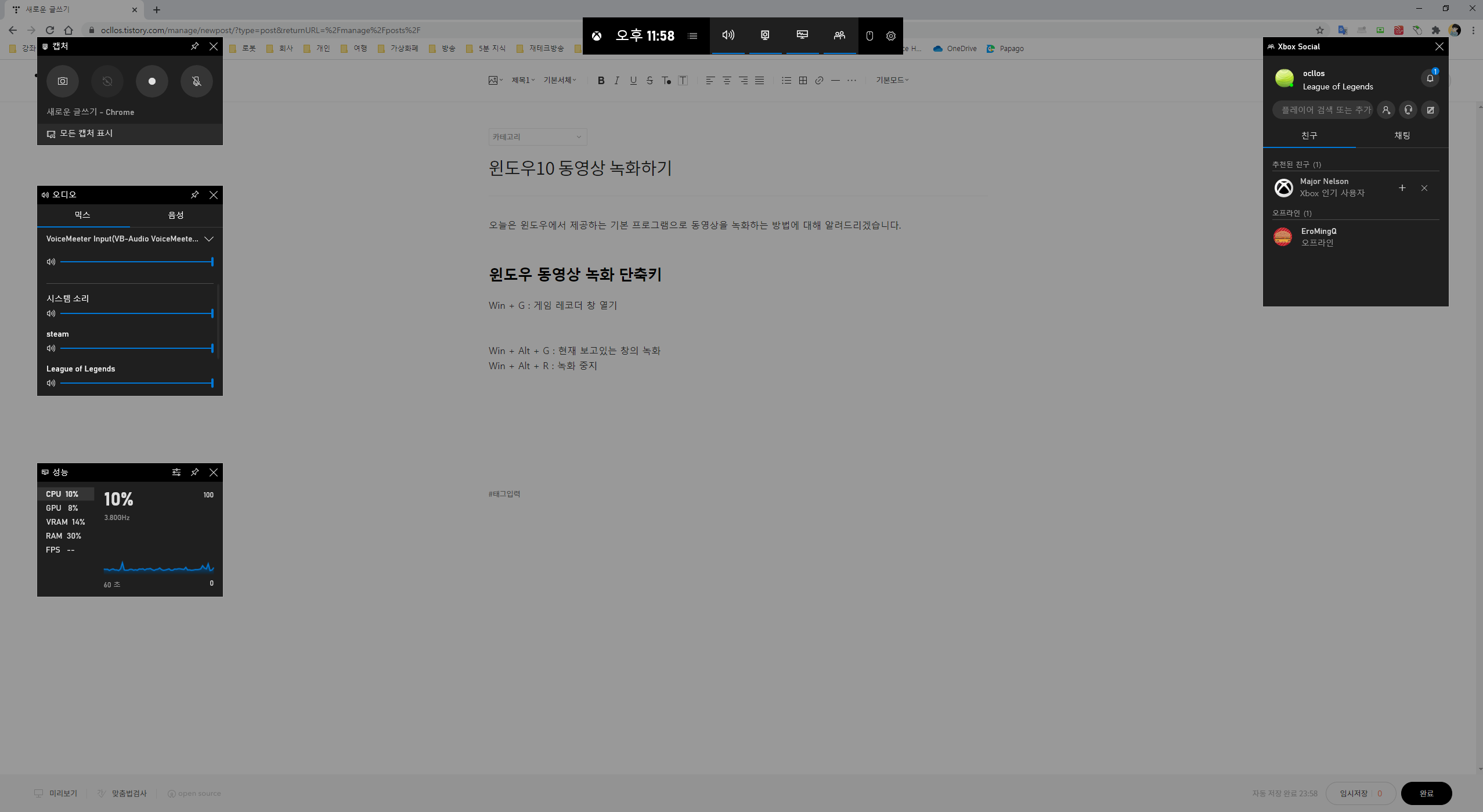Start recording with the record button
The width and height of the screenshot is (1483, 812).
coord(151,81)
